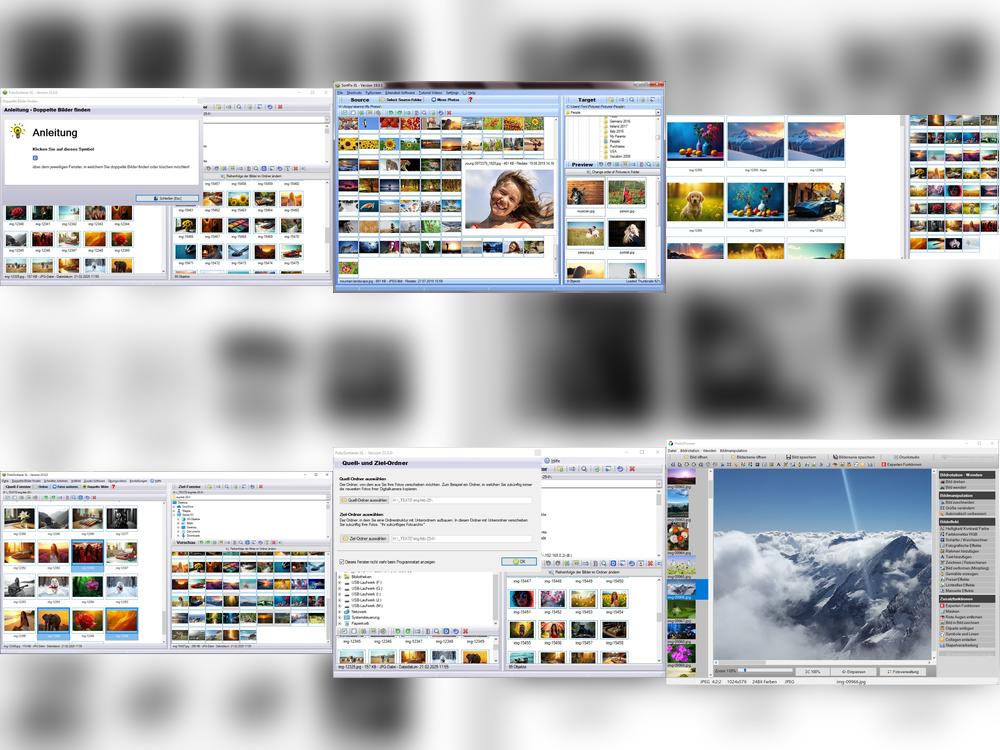Click the Select Source Folder button
The image size is (1000, 750).
pyautogui.click(x=403, y=100)
